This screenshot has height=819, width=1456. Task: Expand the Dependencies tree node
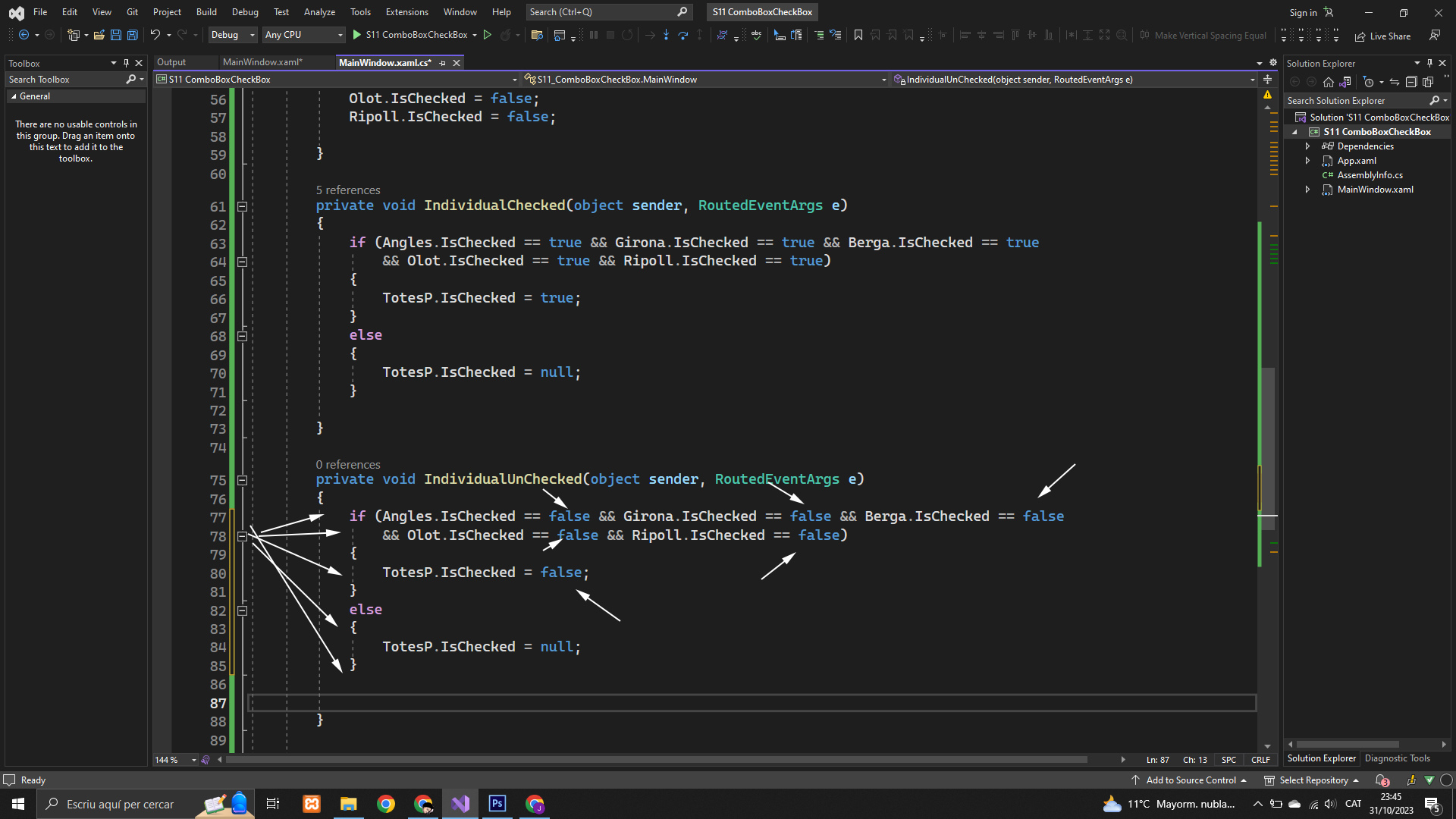click(x=1307, y=146)
